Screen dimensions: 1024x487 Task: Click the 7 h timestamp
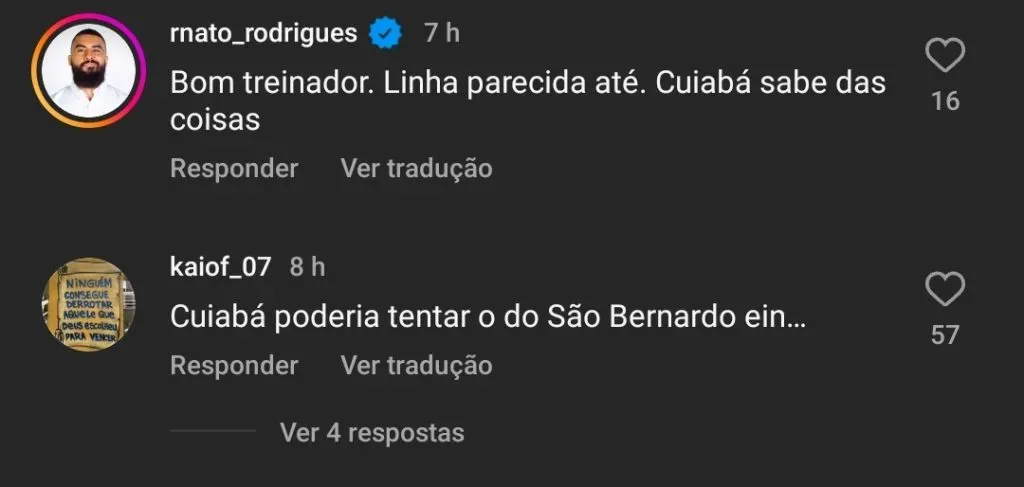coord(441,33)
